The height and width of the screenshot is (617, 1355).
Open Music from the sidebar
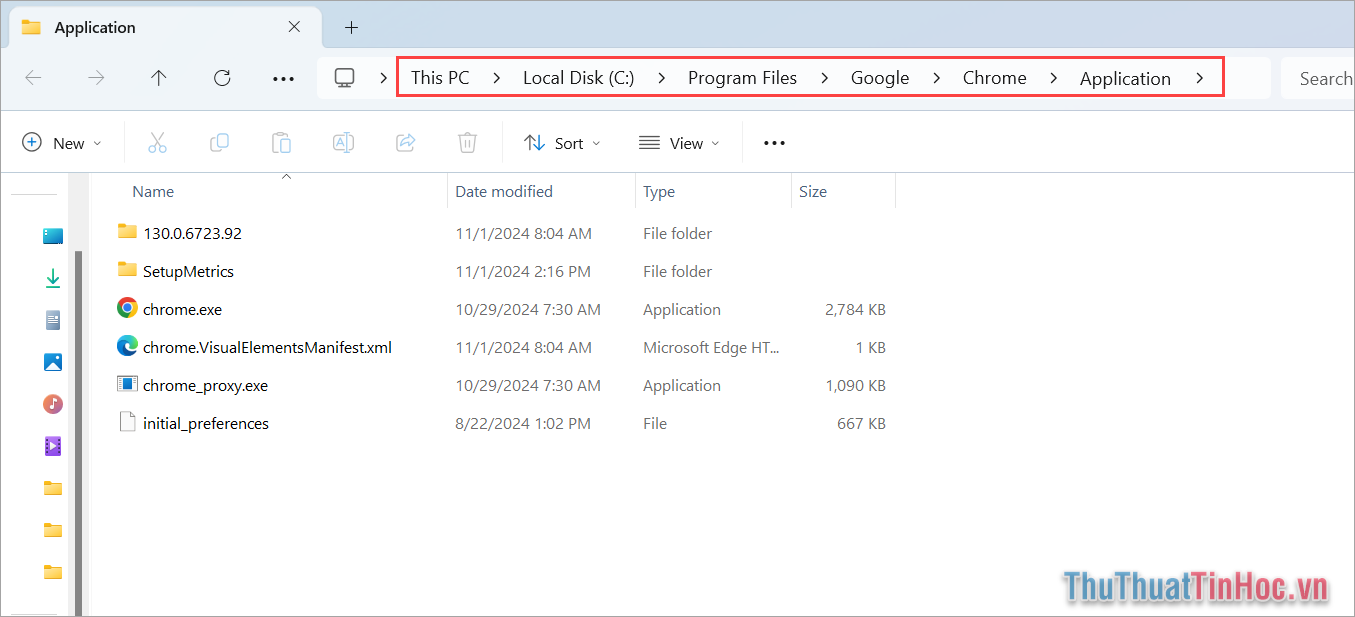point(53,404)
